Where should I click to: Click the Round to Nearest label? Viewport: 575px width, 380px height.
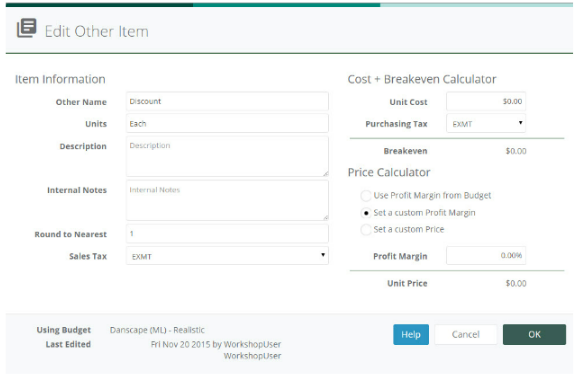pyautogui.click(x=71, y=234)
